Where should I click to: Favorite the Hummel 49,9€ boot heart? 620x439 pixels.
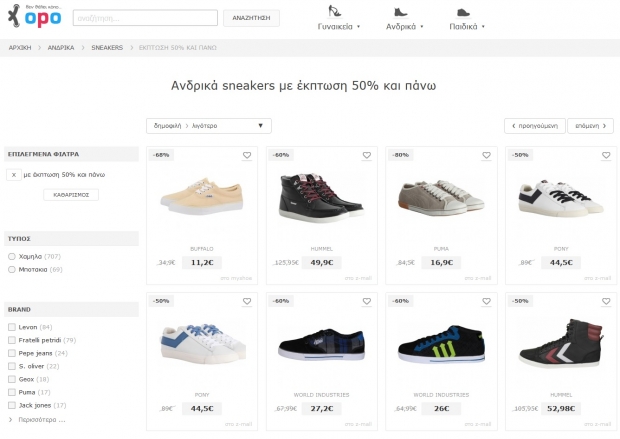click(367, 155)
